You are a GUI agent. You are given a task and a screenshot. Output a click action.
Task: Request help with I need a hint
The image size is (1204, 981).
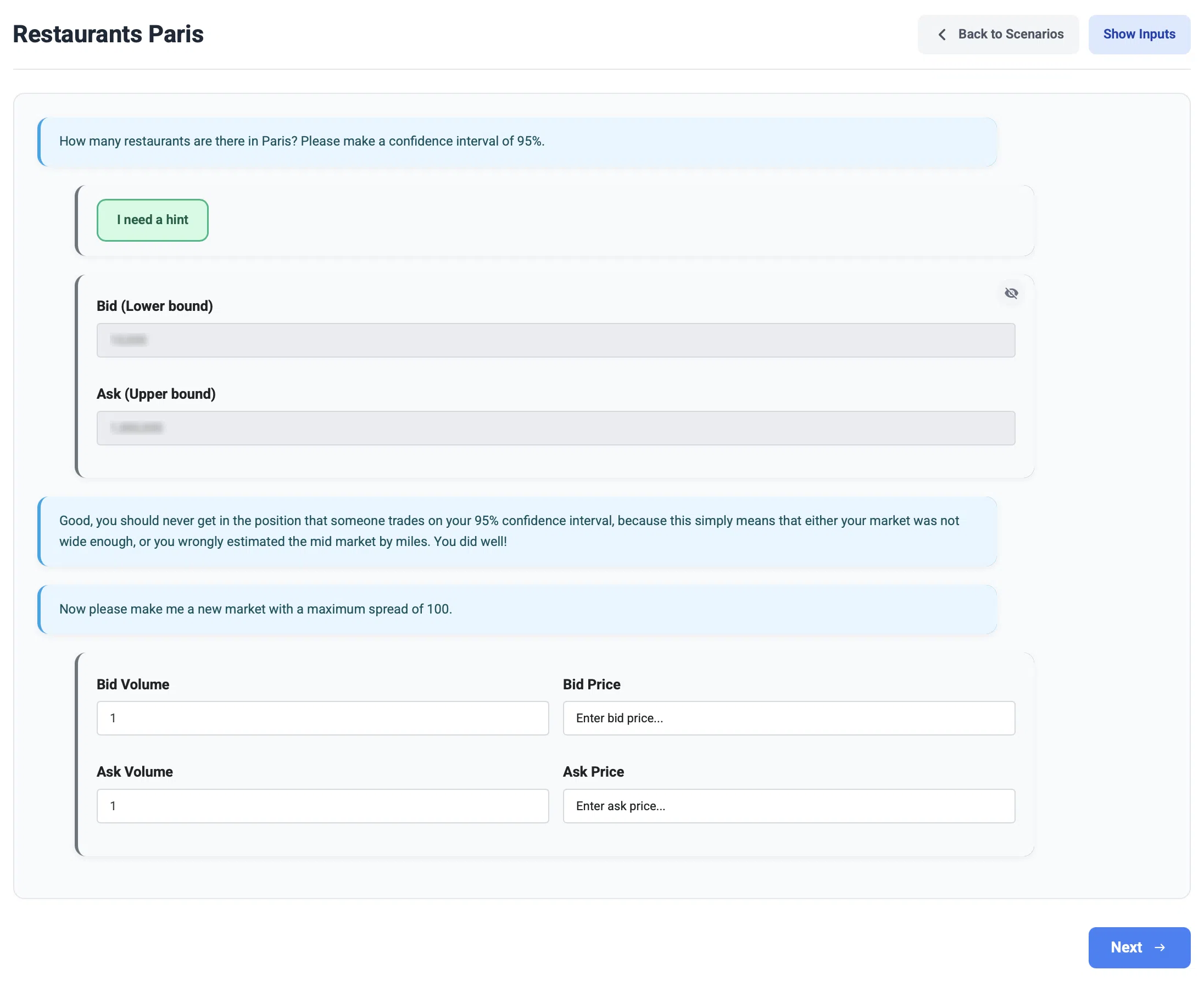[x=153, y=220]
